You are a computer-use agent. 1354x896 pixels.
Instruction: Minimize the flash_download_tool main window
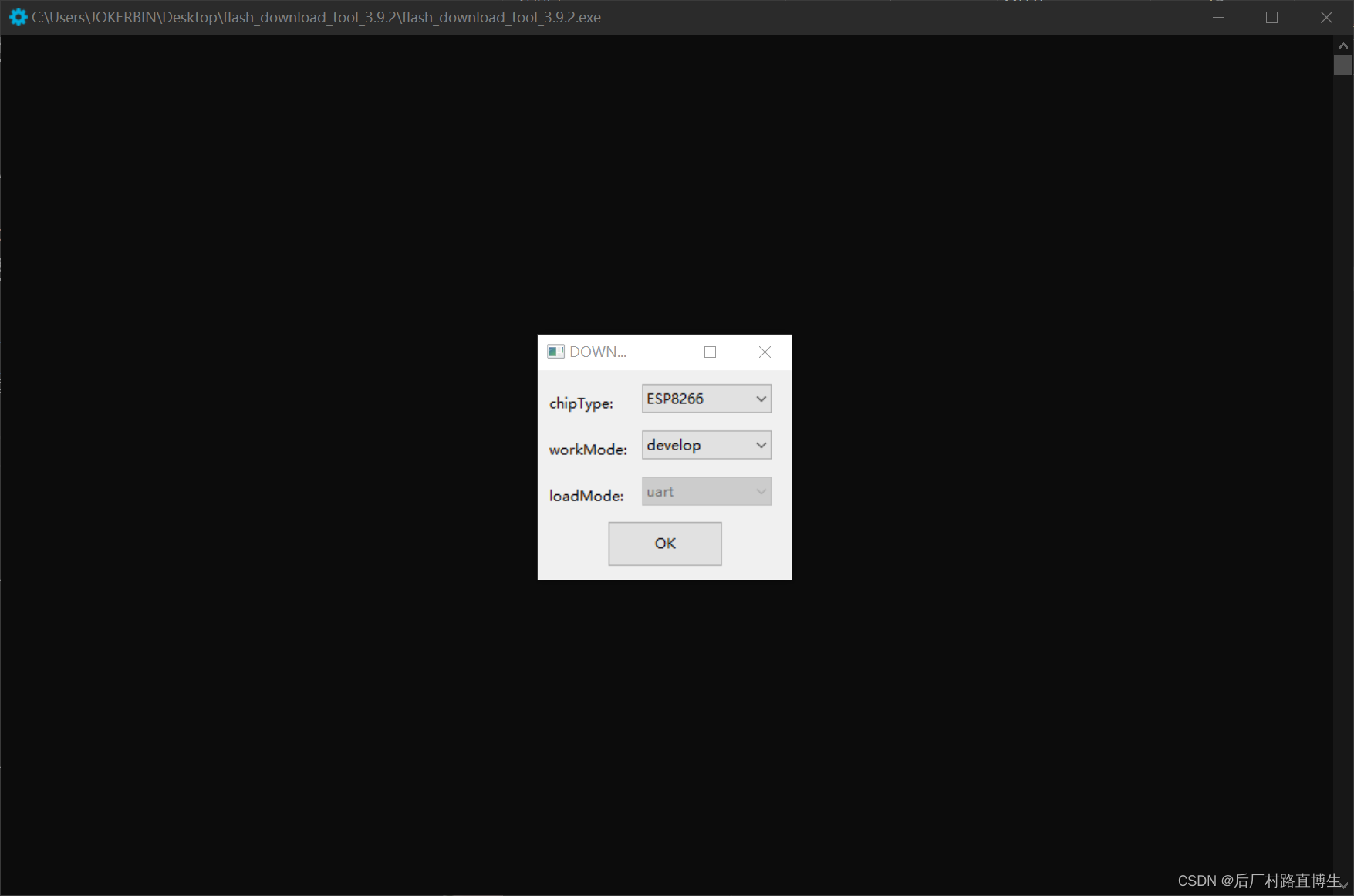click(1217, 17)
